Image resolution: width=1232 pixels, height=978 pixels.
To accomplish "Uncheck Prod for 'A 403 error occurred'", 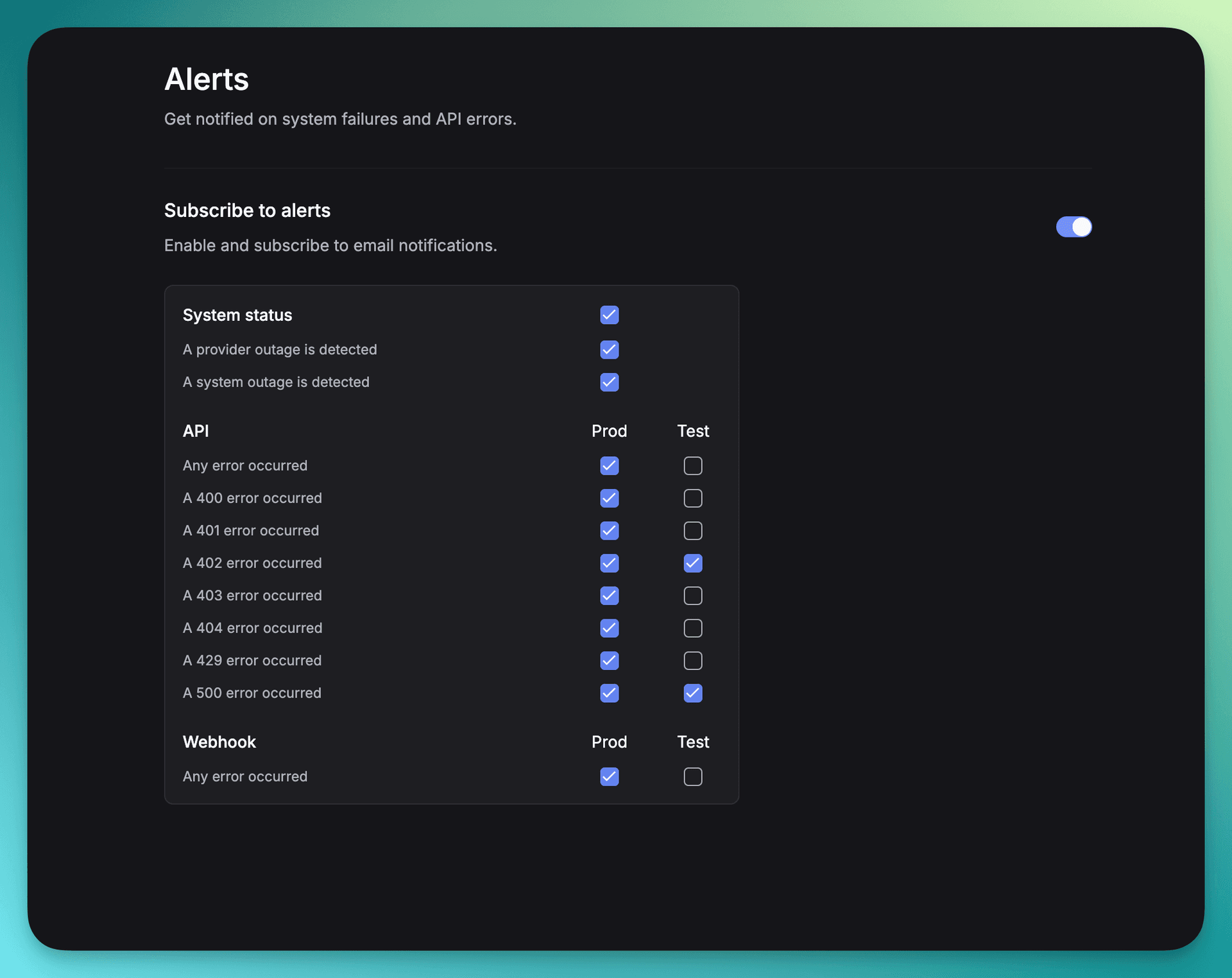I will tap(609, 596).
